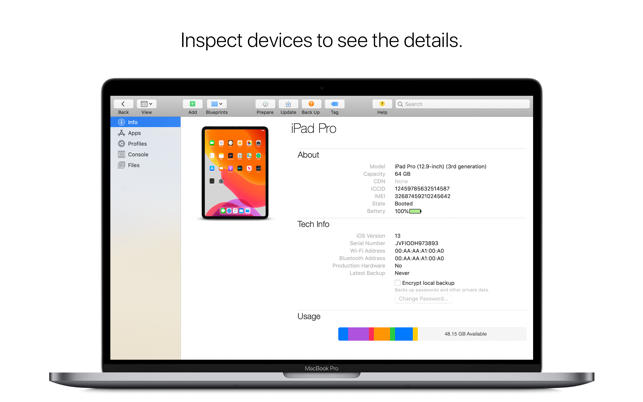643x402 pixels.
Task: Select Info in the sidebar
Action: tap(145, 122)
